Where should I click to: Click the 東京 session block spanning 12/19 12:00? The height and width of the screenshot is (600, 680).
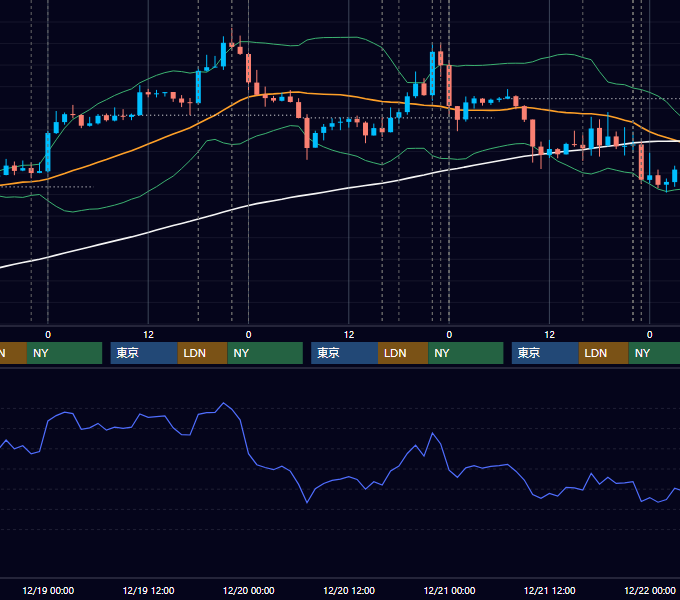pyautogui.click(x=144, y=353)
